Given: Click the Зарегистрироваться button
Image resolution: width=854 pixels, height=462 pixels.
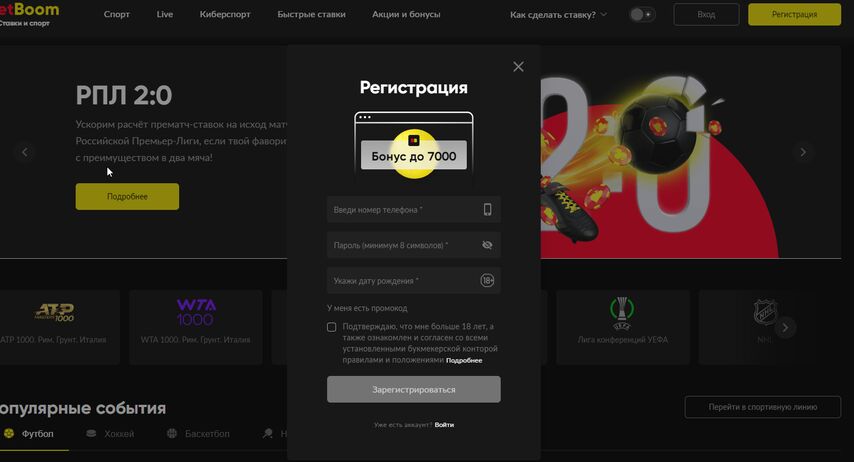Looking at the screenshot, I should coord(413,390).
